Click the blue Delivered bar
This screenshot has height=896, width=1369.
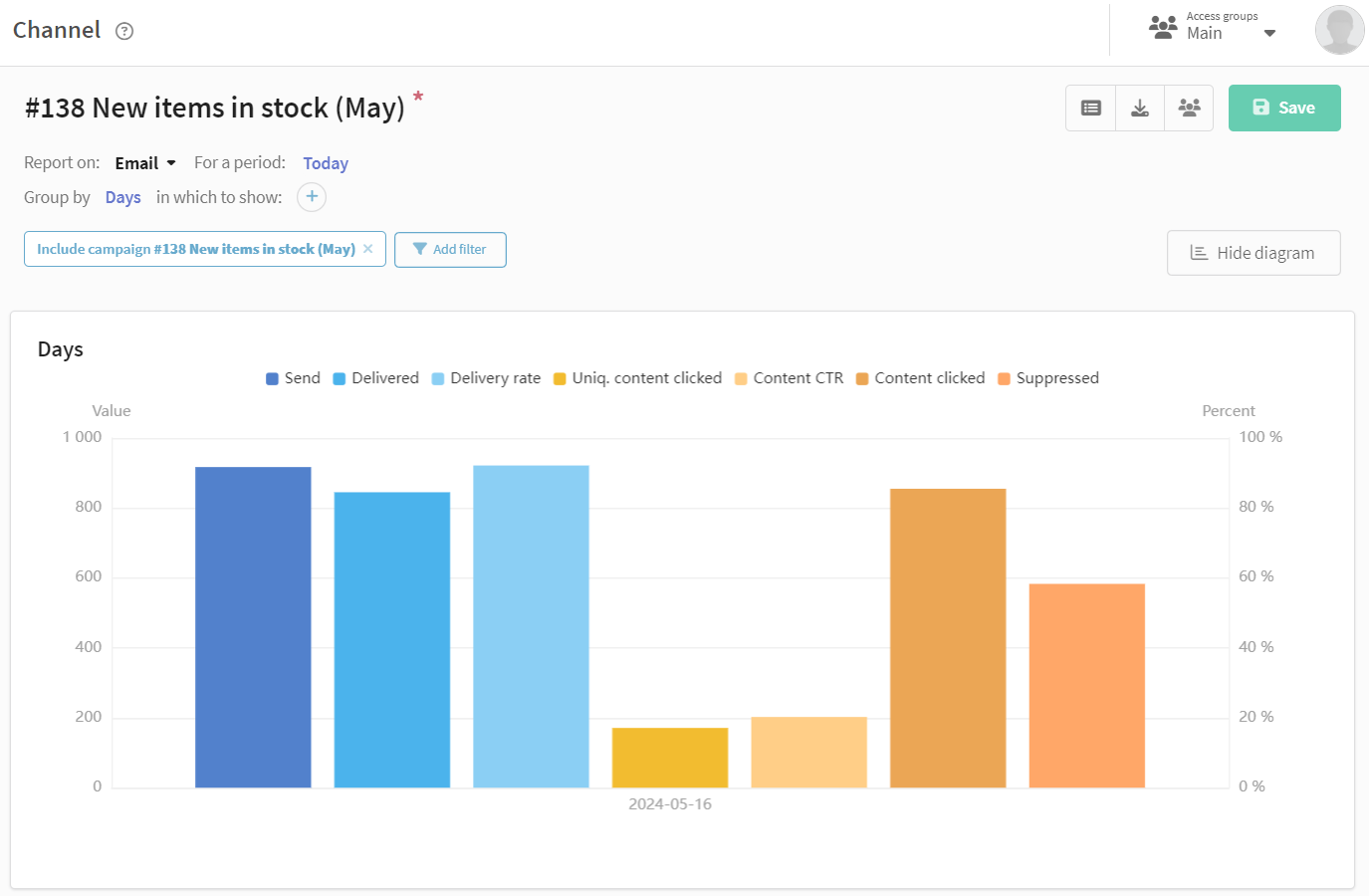(x=392, y=640)
